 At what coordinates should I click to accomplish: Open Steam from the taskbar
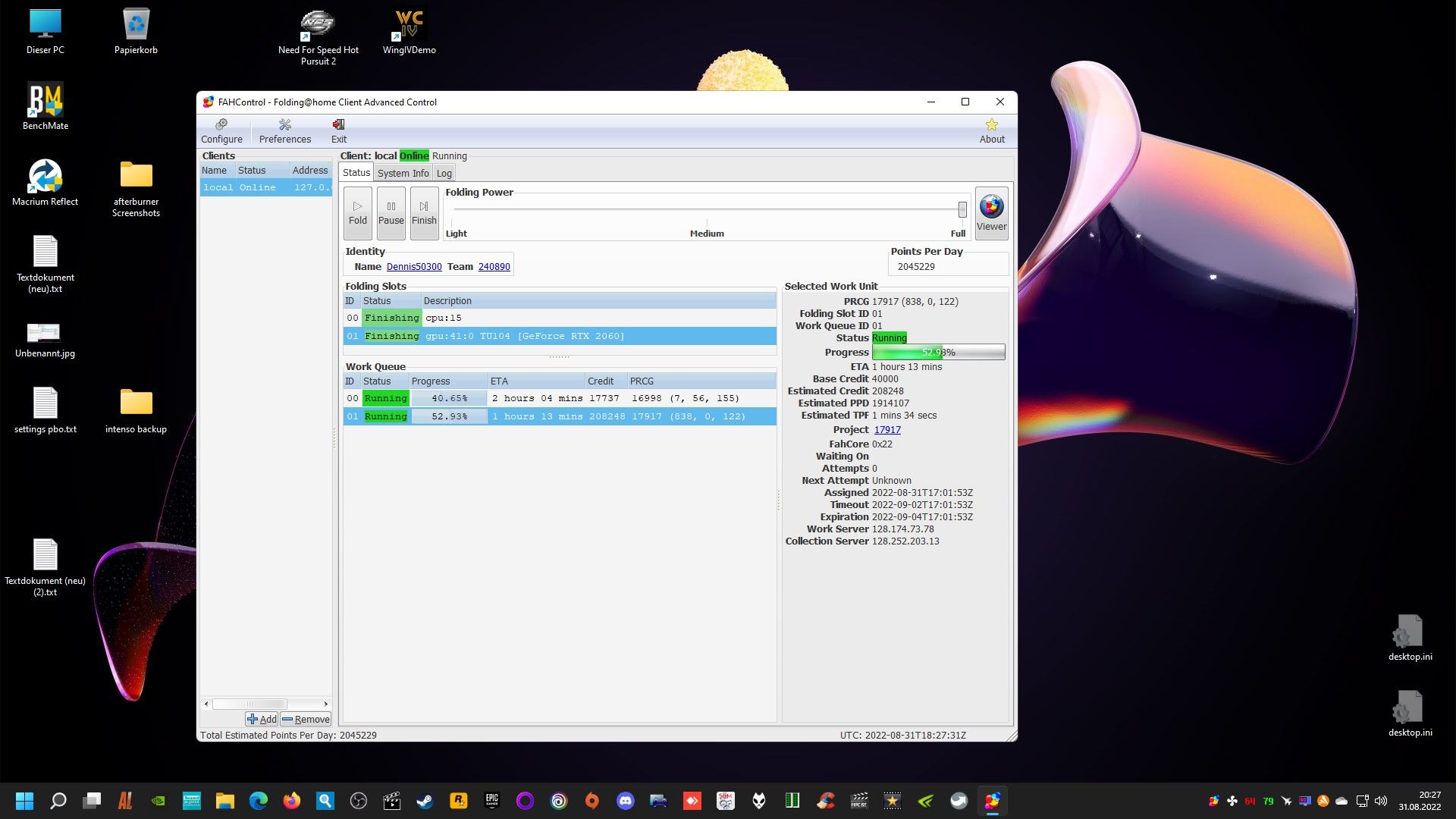[425, 801]
